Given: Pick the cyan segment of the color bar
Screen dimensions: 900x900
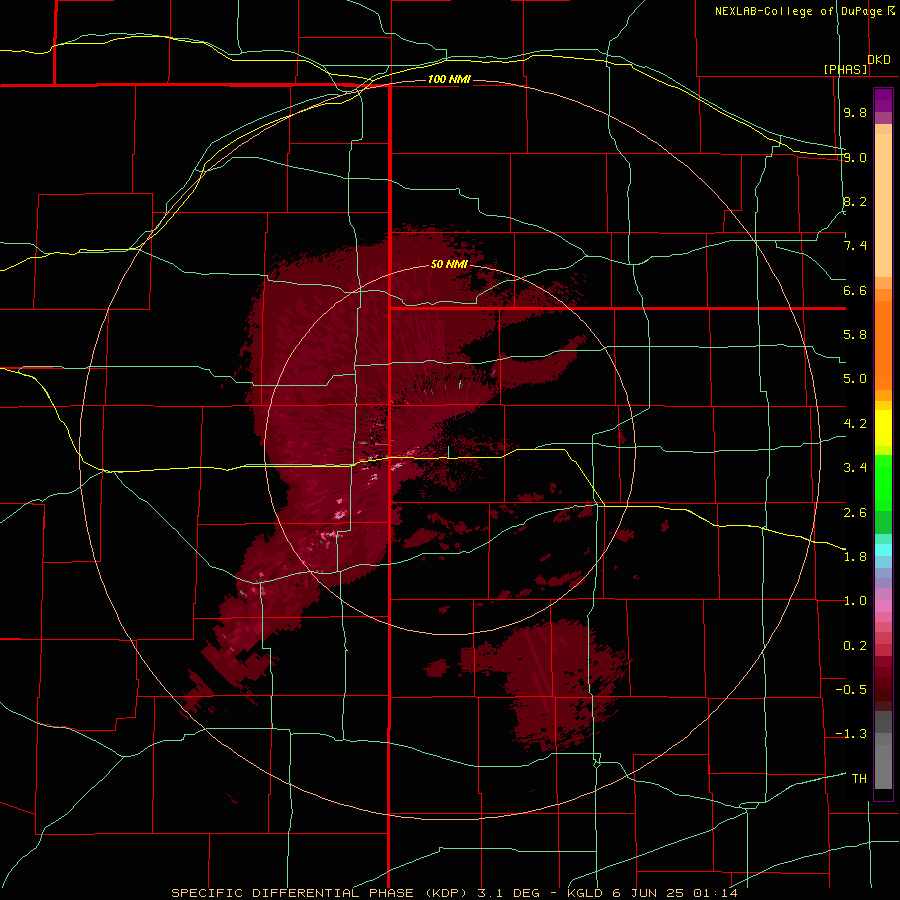Looking at the screenshot, I should click(x=883, y=550).
